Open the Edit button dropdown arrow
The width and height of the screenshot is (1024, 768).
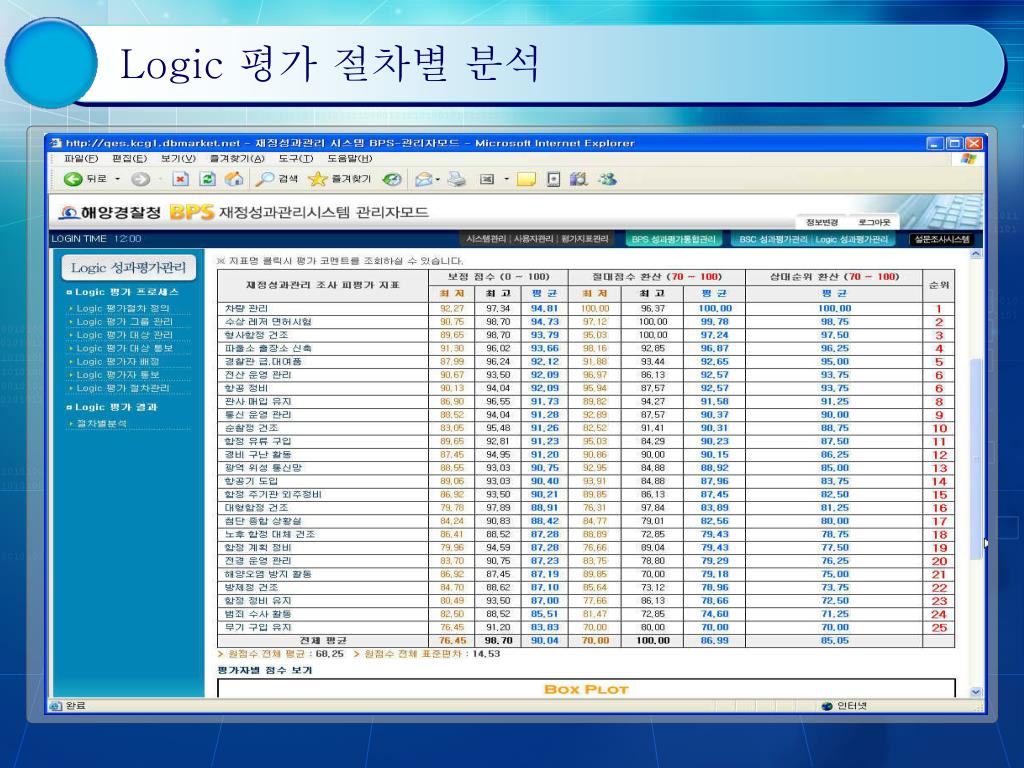pos(506,179)
